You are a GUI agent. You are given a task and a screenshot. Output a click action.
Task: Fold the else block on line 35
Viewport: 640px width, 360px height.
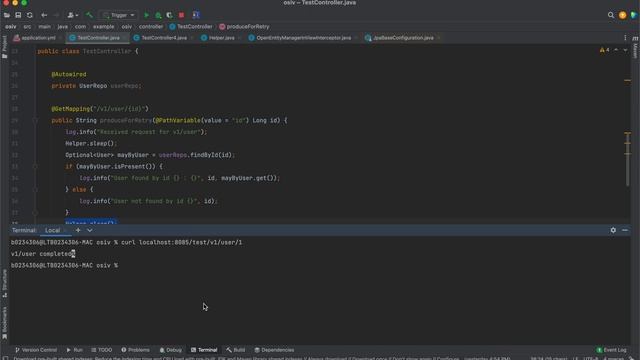pos(35,190)
